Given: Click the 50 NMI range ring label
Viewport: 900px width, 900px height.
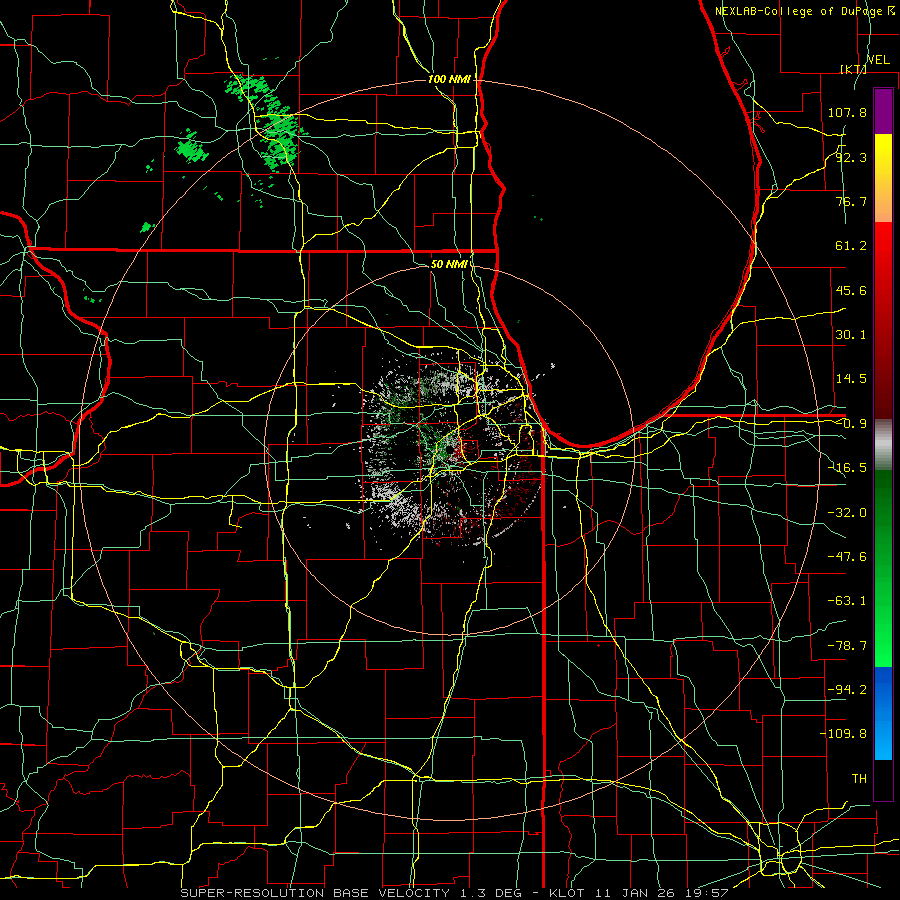Looking at the screenshot, I should [449, 264].
